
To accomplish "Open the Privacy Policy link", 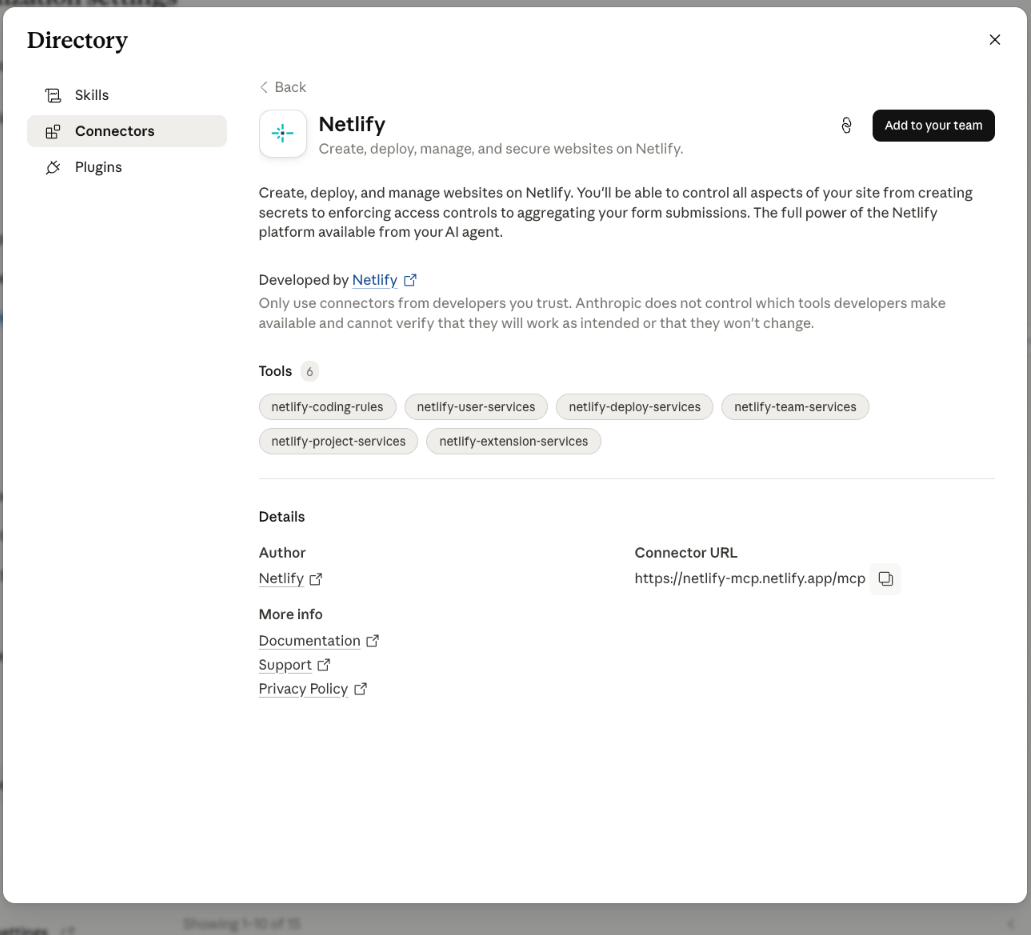I will pos(303,689).
